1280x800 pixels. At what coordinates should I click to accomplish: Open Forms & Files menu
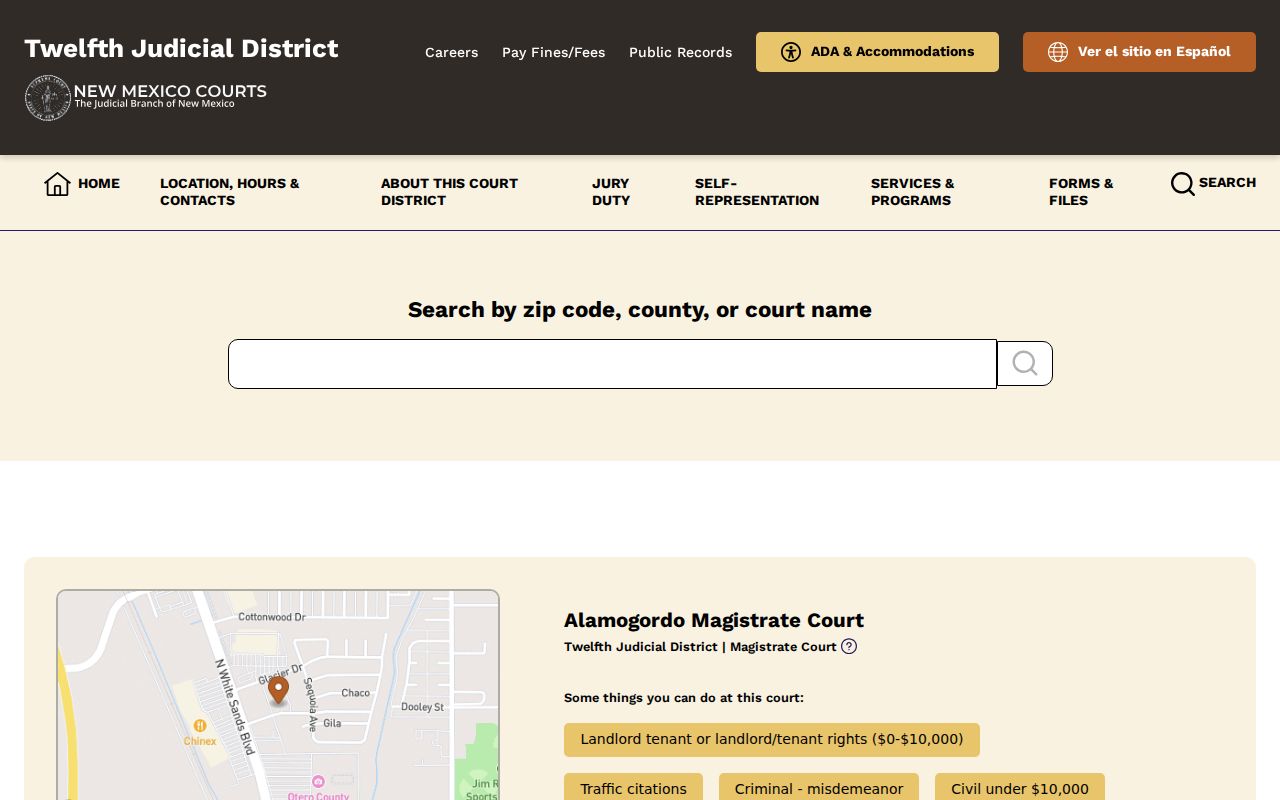coord(1081,192)
